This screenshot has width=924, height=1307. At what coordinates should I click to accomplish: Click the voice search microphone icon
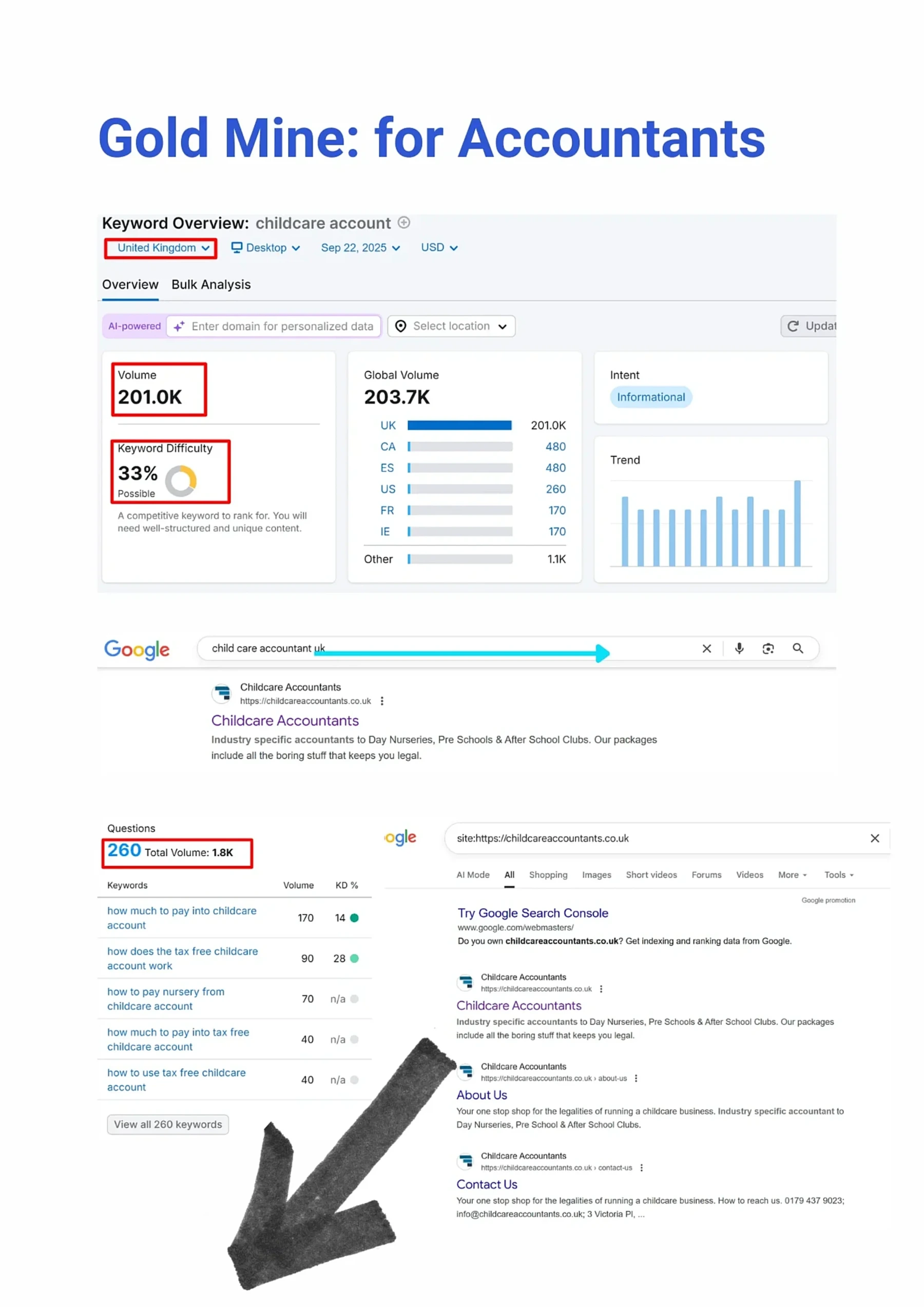(x=739, y=648)
